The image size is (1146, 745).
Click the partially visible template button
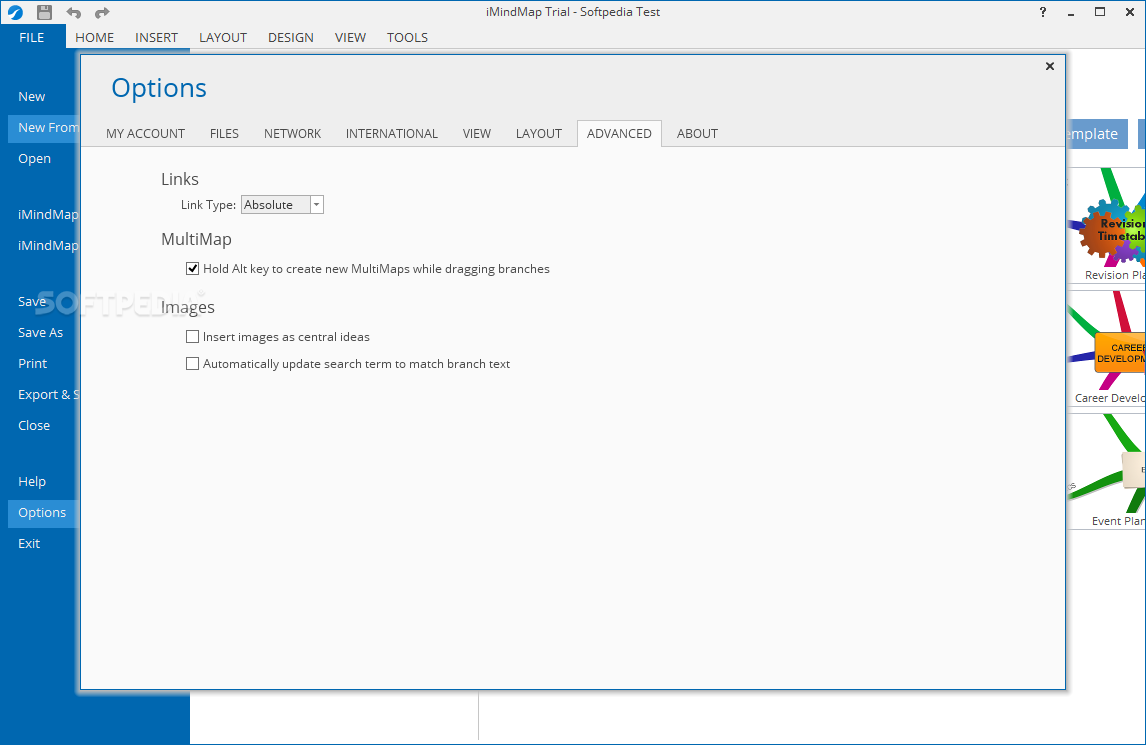pos(1096,134)
